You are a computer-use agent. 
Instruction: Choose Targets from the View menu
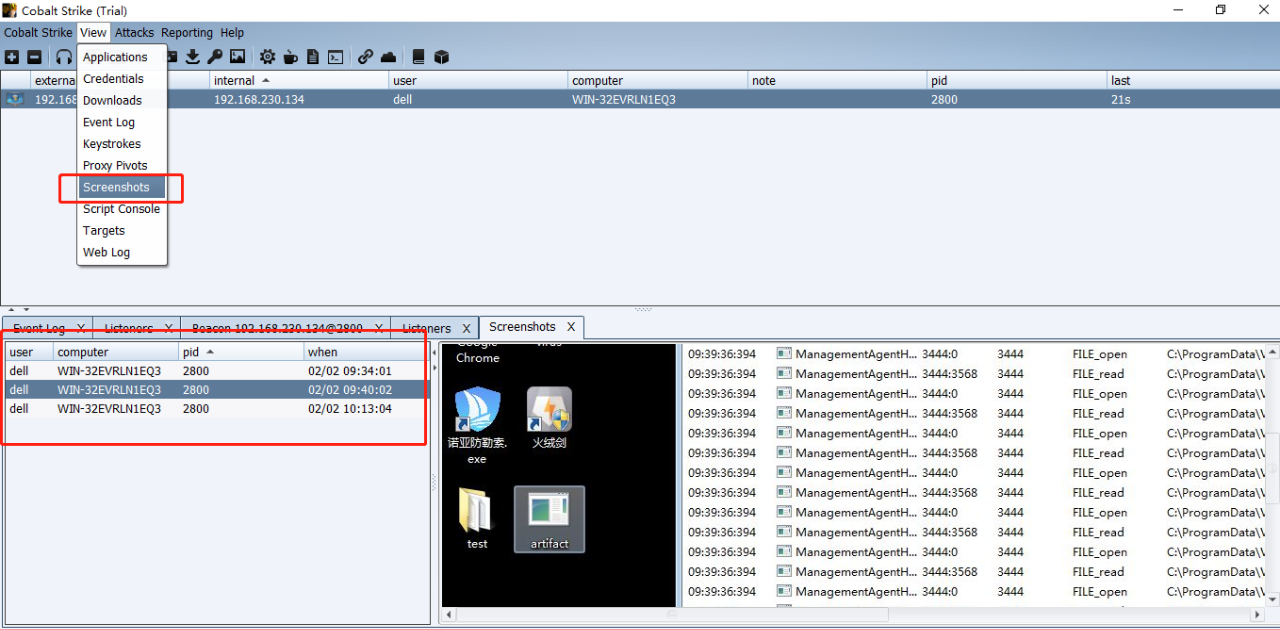(x=122, y=230)
